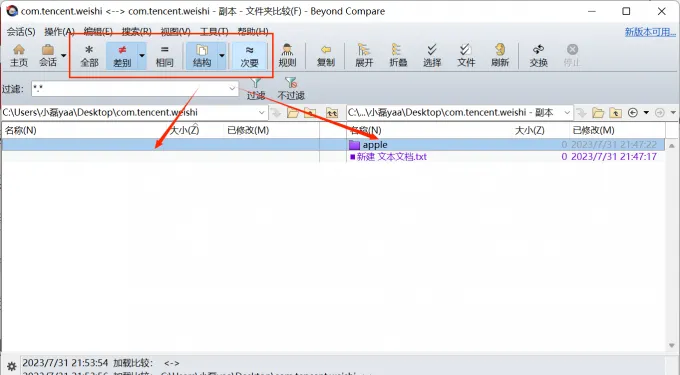Open the 会话 sessions briefcase button

48,55
